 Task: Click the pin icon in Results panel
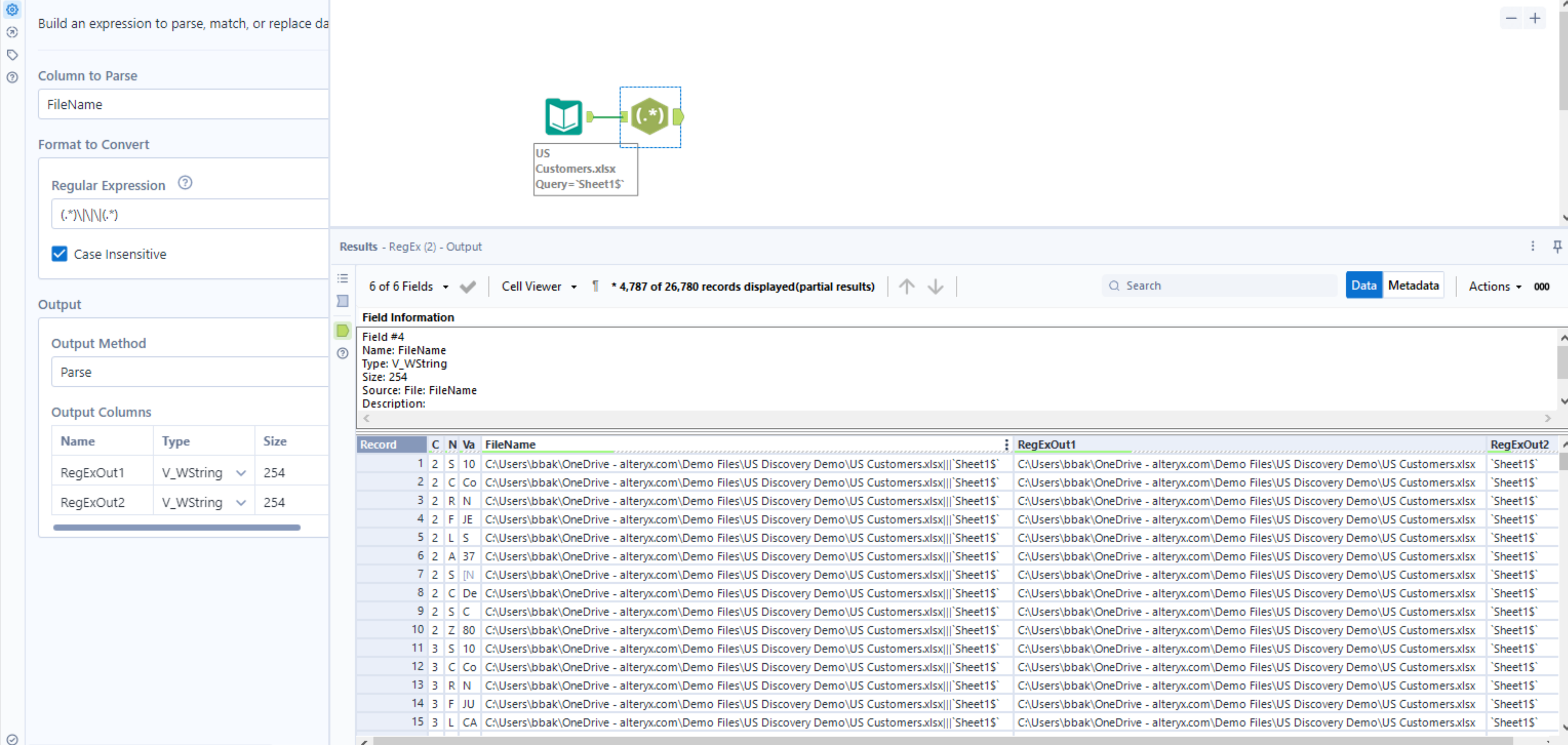(x=1557, y=247)
